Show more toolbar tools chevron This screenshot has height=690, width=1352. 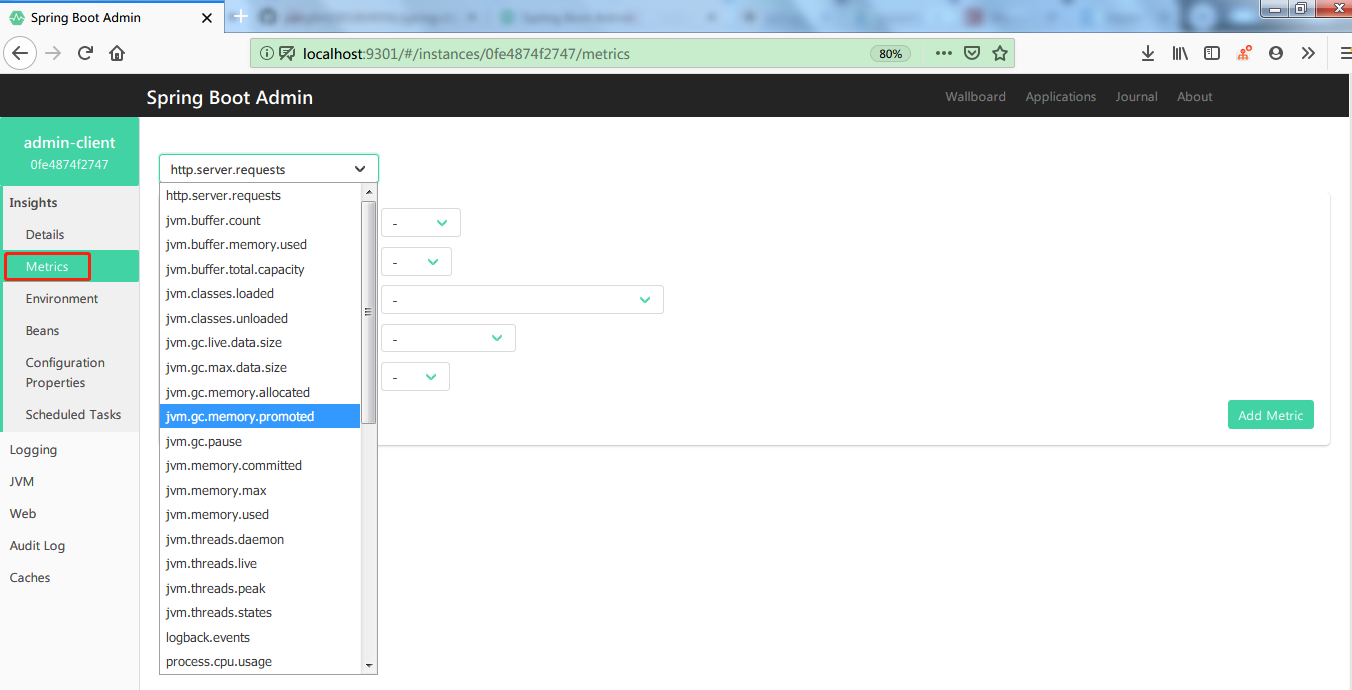(x=1308, y=53)
